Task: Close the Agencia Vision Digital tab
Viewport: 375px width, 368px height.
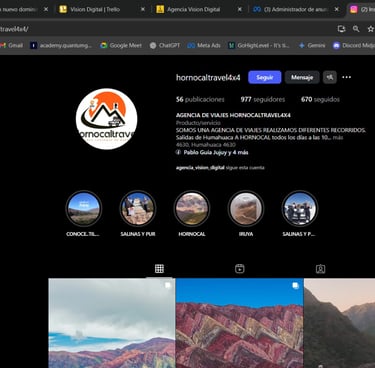Action: (x=239, y=9)
